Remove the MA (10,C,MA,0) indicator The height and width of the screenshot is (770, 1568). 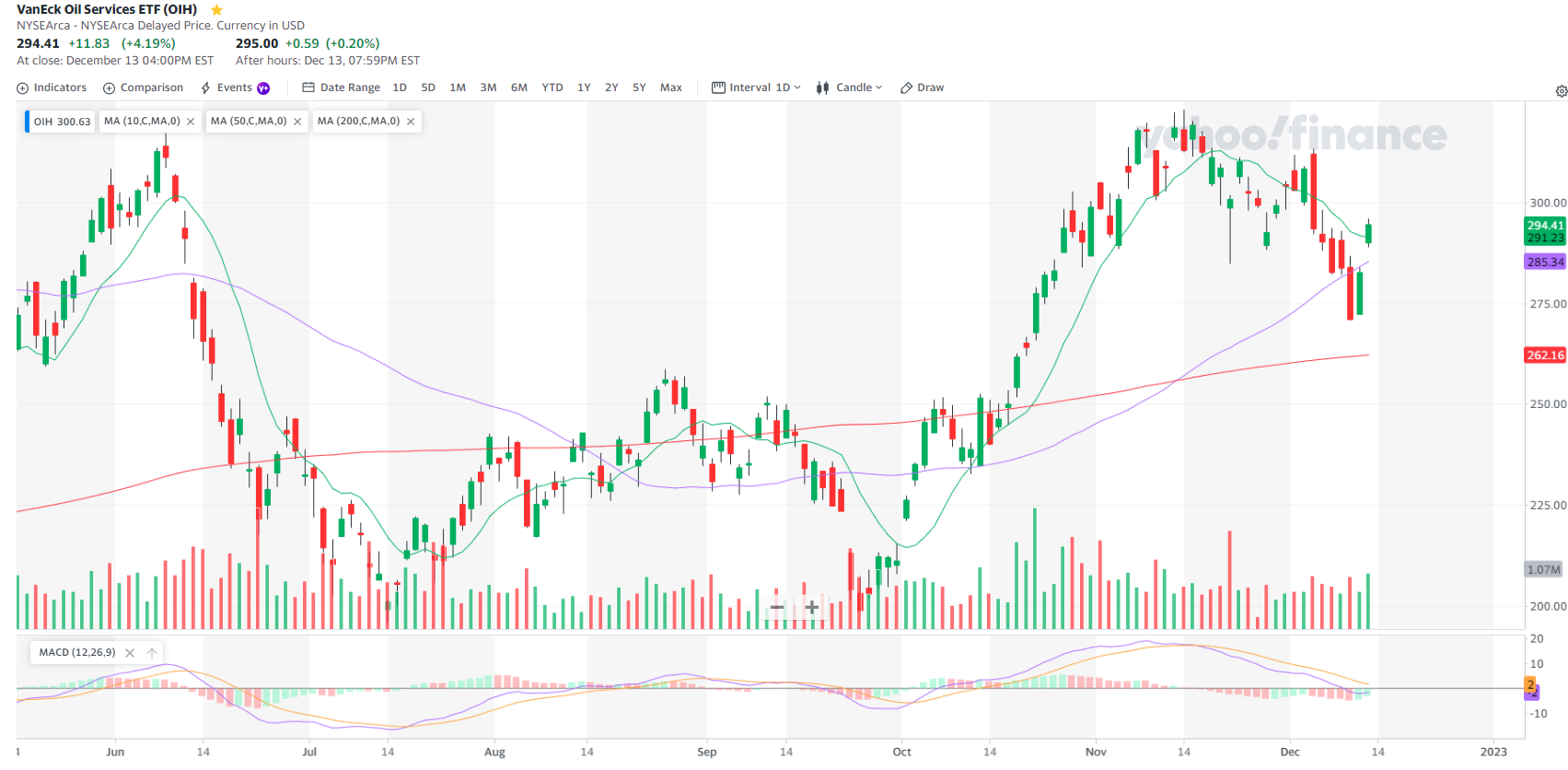click(191, 122)
